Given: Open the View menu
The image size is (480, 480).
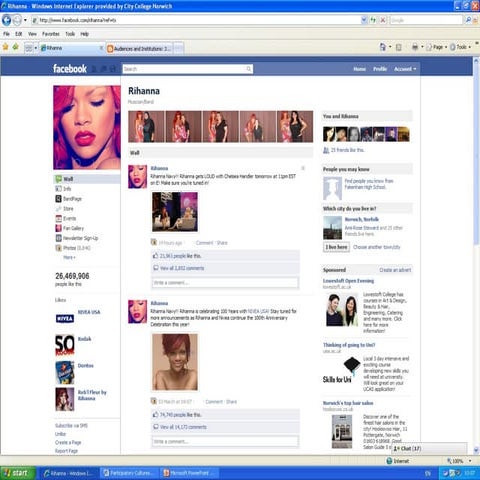Looking at the screenshot, I should click(x=32, y=34).
